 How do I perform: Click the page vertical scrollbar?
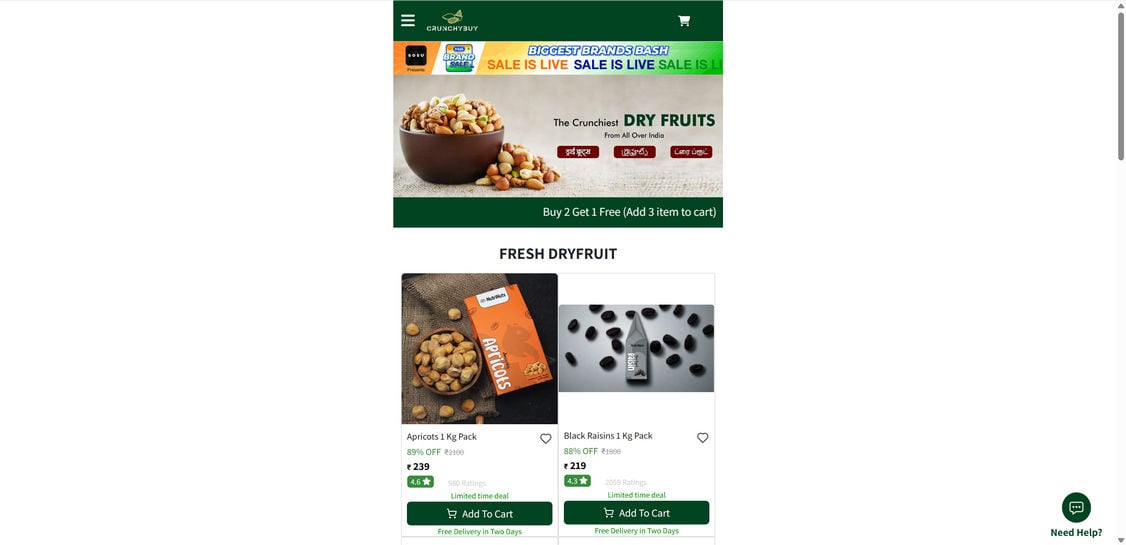pyautogui.click(x=1120, y=86)
